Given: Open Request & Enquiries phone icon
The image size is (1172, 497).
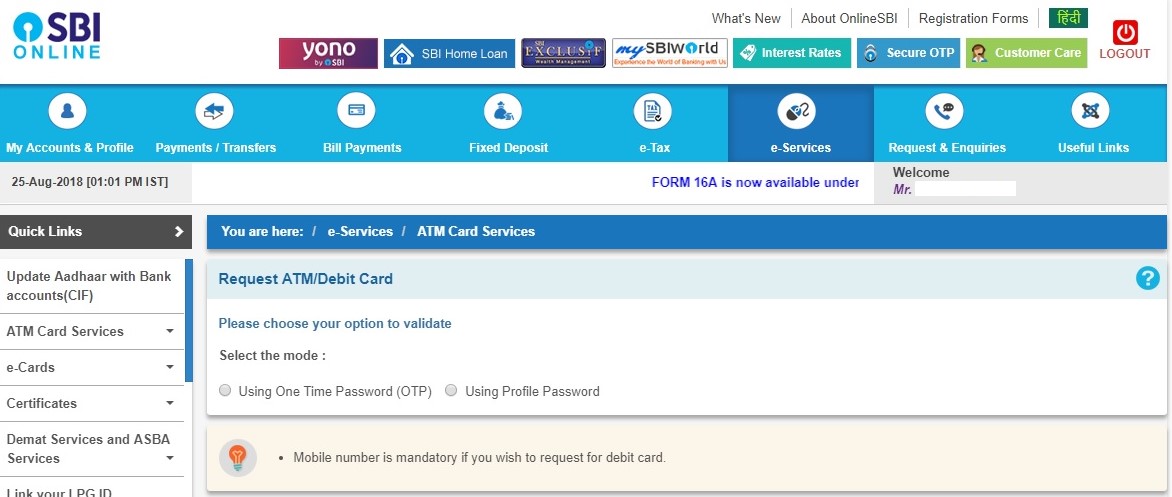Looking at the screenshot, I should 945,111.
